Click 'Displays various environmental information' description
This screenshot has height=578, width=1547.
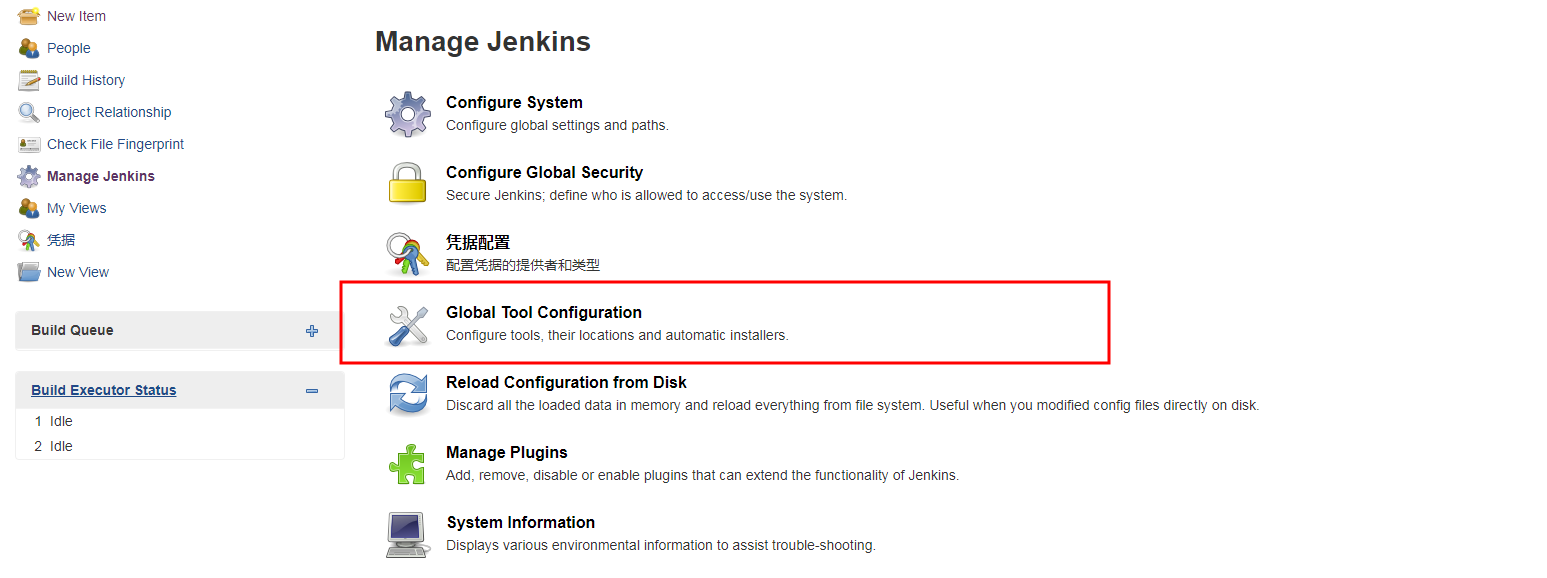661,545
